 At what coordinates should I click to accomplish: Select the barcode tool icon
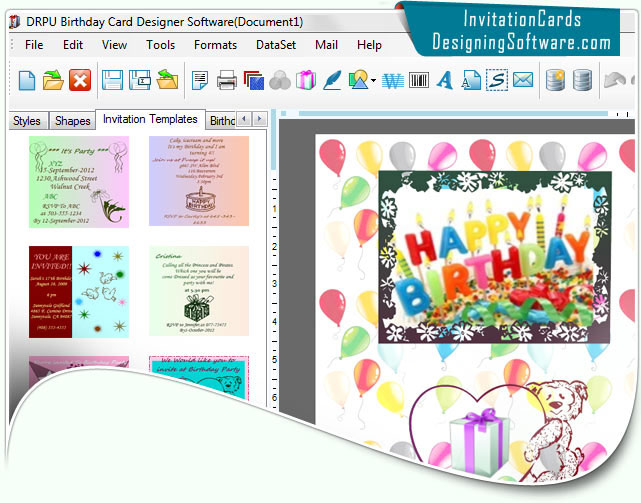coord(419,81)
